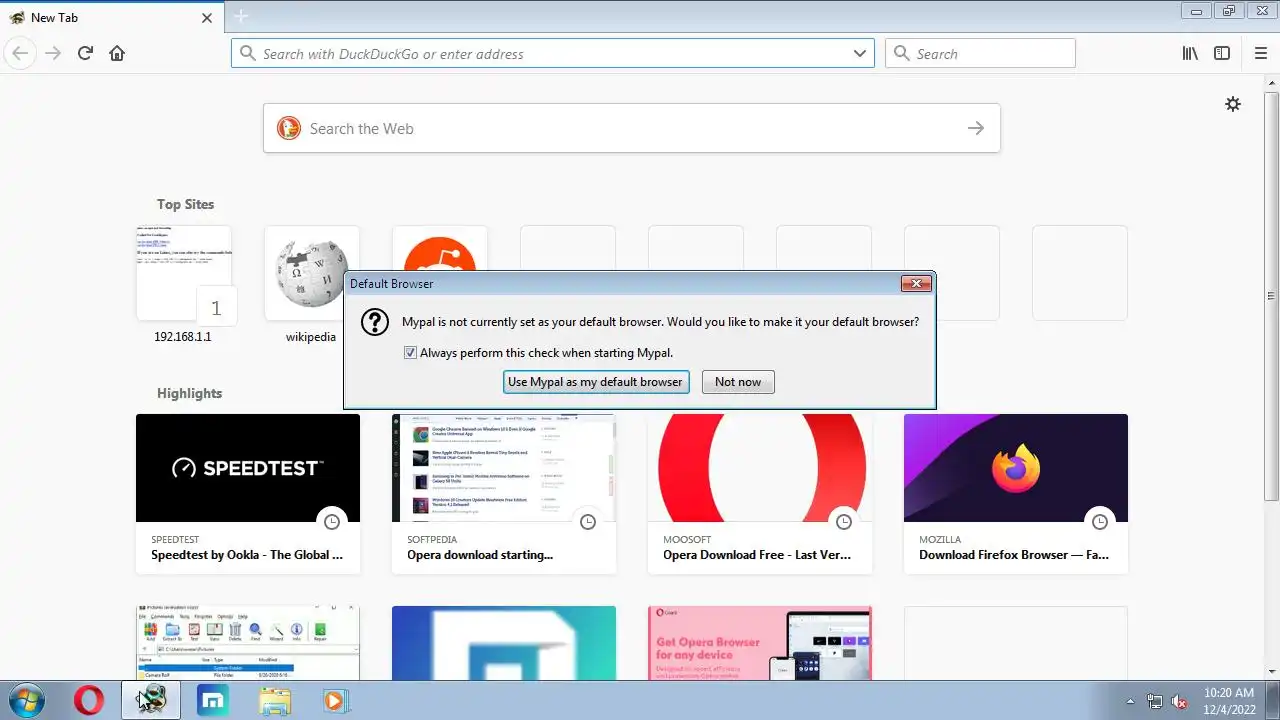Show sidebars icon in toolbar
The width and height of the screenshot is (1280, 720).
(x=1222, y=53)
